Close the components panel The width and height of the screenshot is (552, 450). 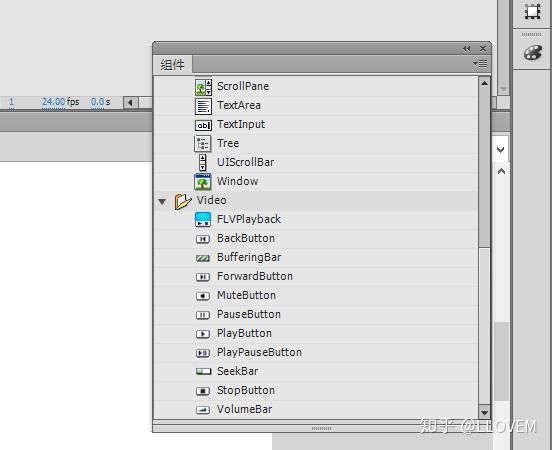tap(483, 49)
